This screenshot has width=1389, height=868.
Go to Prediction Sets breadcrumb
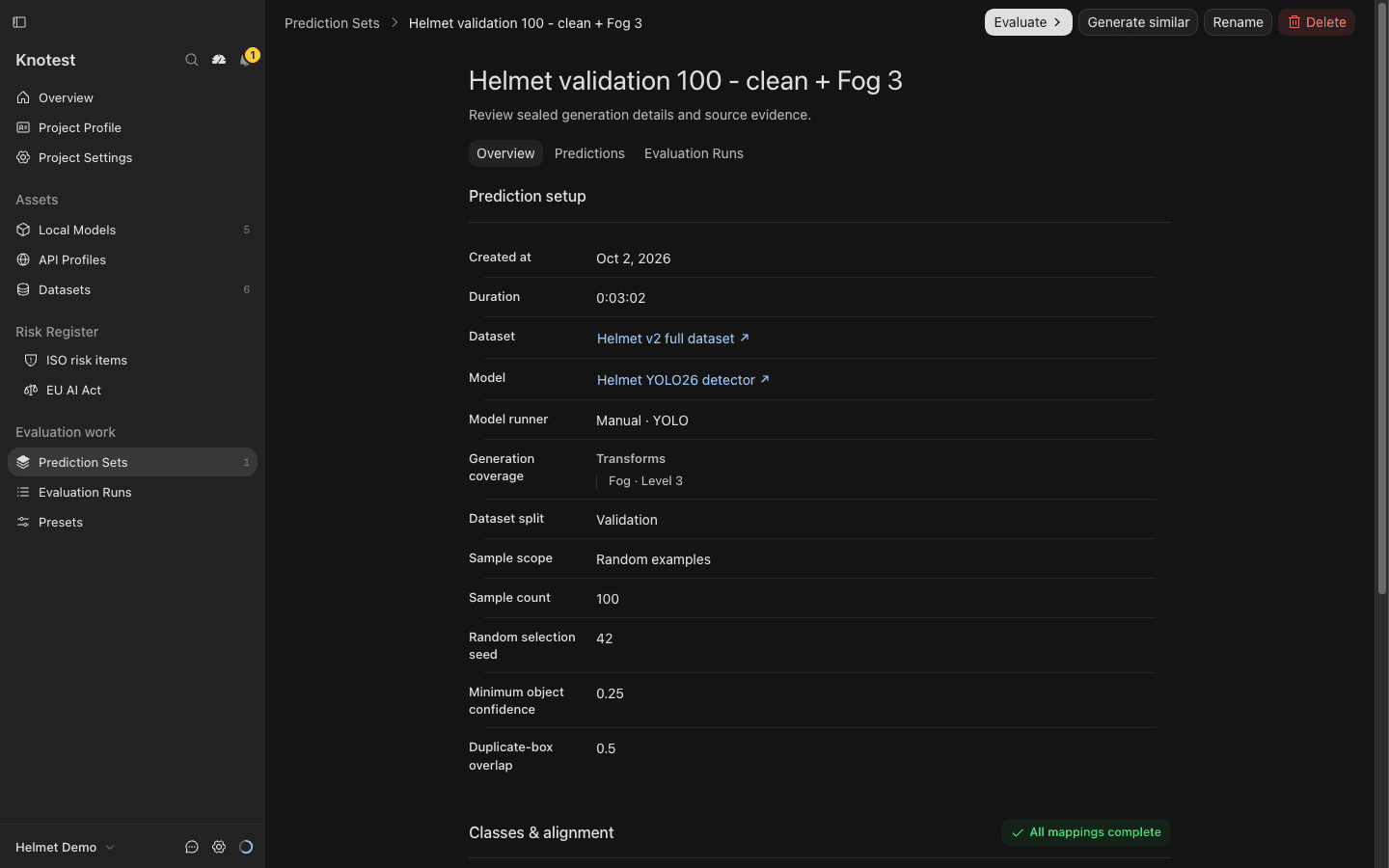(332, 23)
